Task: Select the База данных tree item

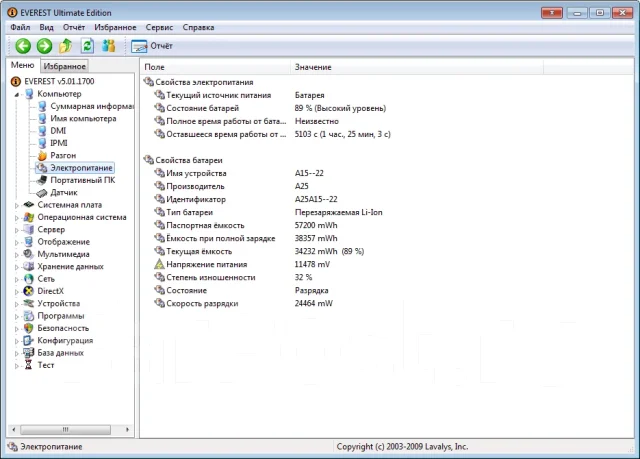Action: (x=60, y=353)
